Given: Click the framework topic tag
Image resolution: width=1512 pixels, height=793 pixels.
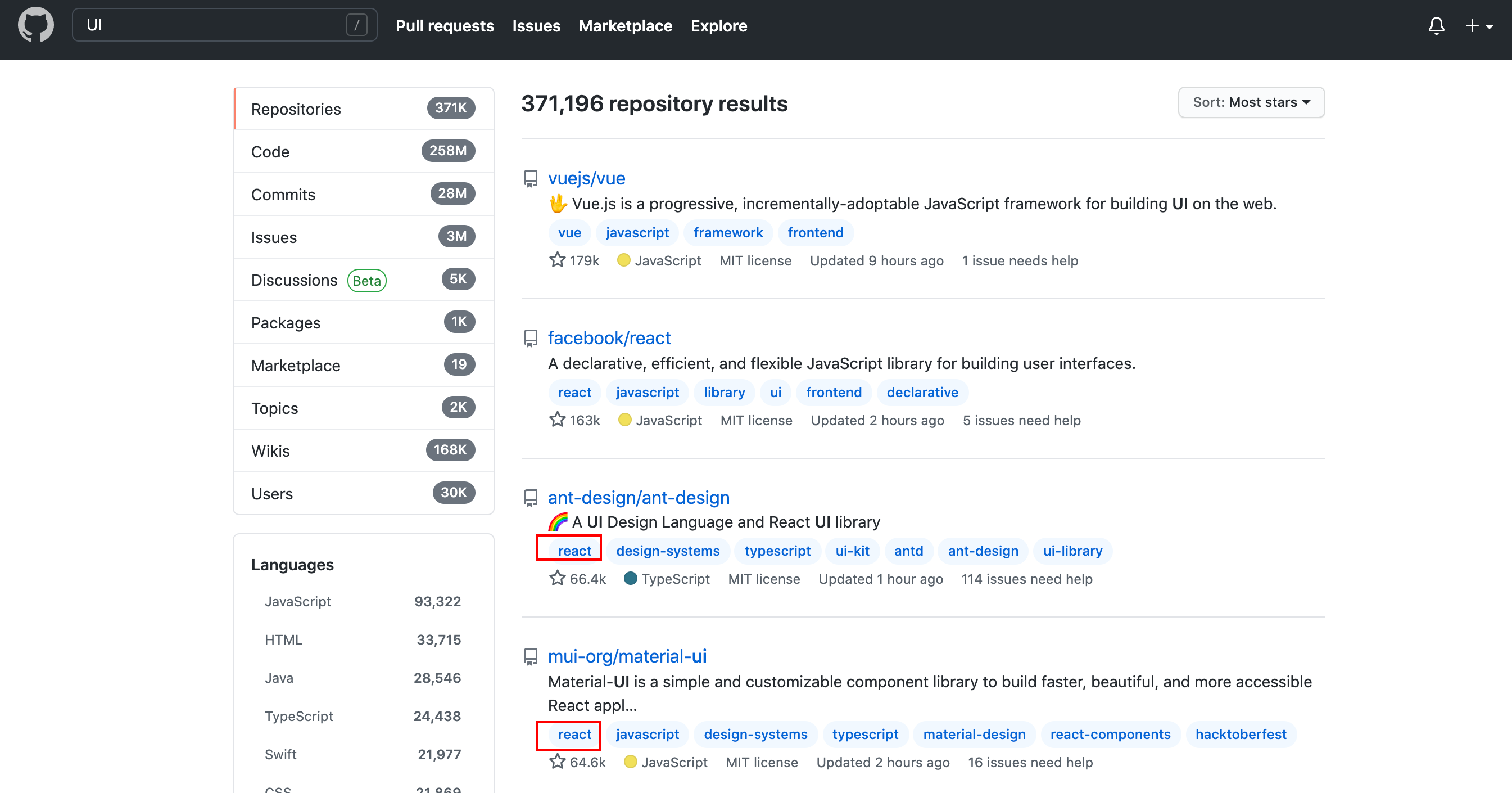Looking at the screenshot, I should (x=728, y=233).
